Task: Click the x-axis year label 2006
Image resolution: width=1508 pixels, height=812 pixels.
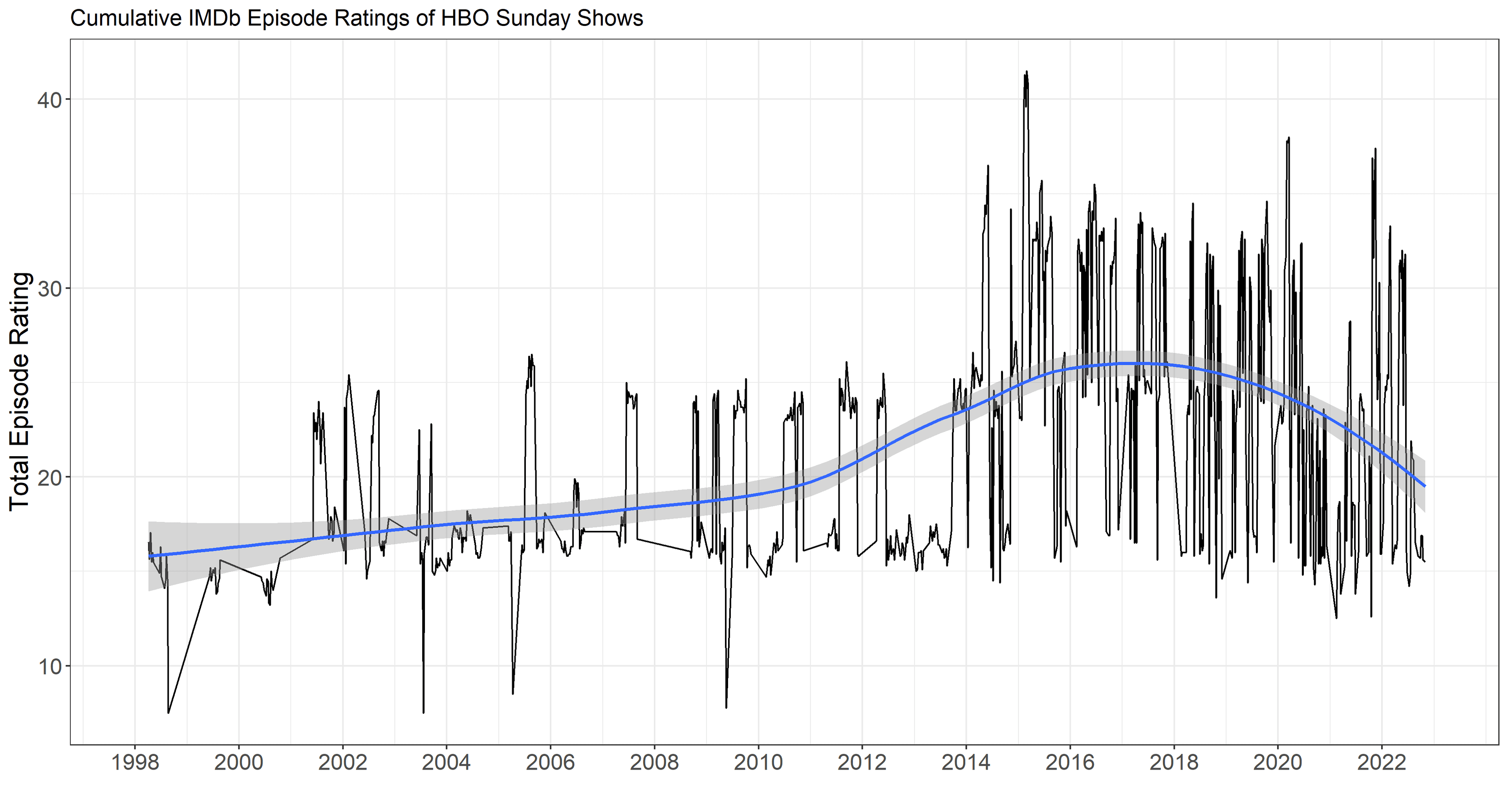Action: pos(550,762)
